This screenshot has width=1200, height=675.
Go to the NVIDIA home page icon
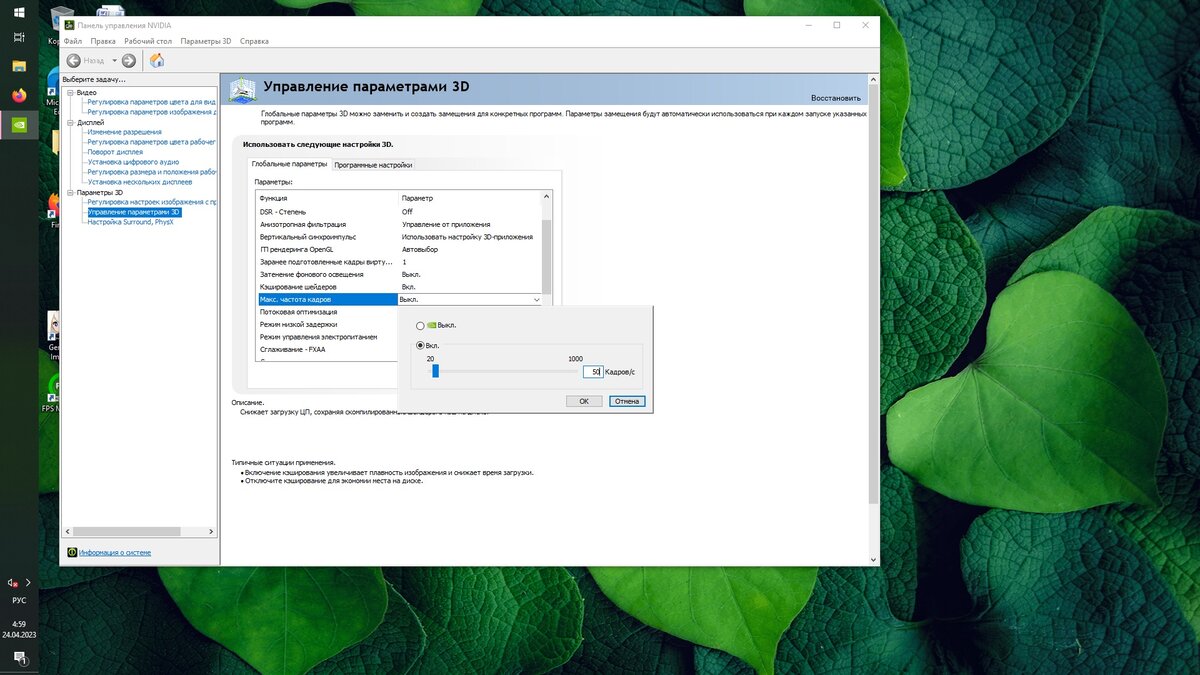tap(157, 61)
